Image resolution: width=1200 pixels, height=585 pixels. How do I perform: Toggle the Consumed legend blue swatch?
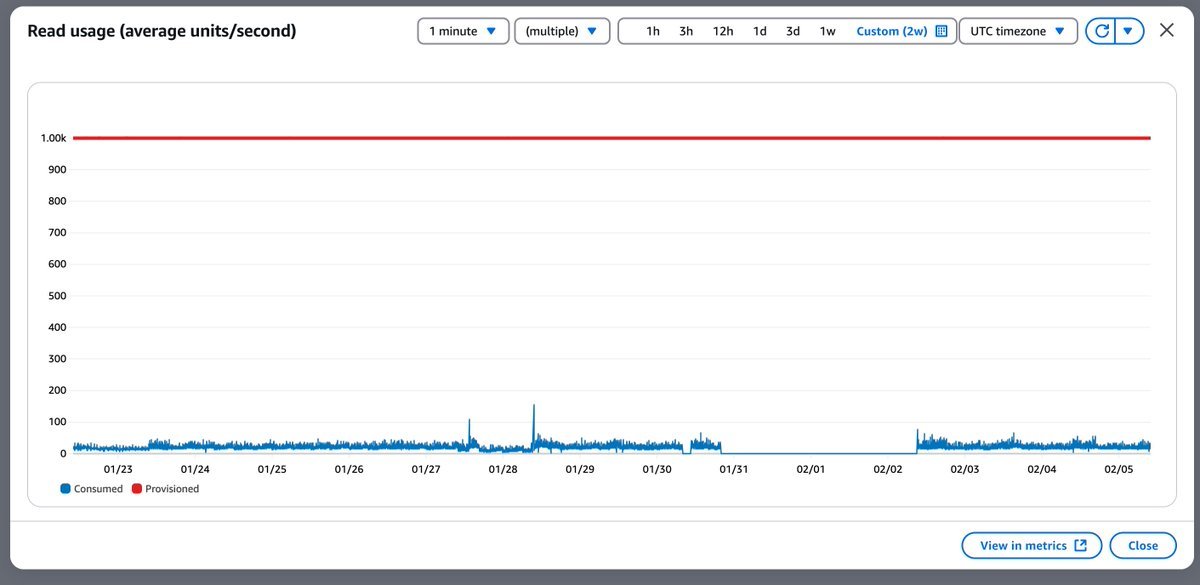[66, 489]
